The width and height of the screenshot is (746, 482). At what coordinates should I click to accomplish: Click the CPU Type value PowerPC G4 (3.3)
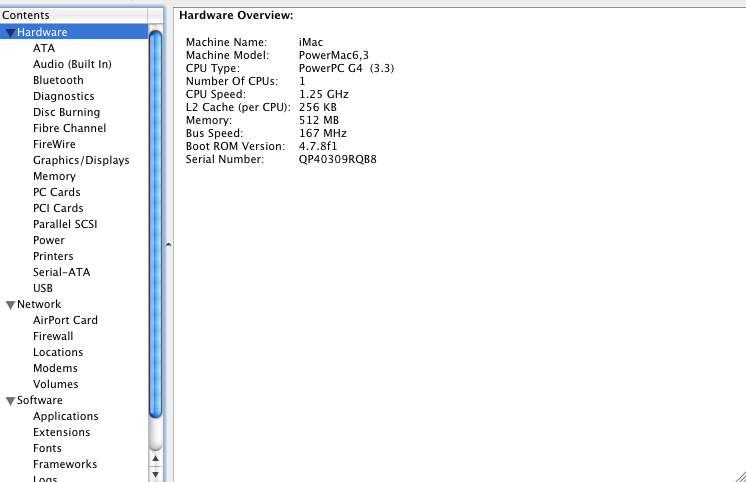point(346,68)
